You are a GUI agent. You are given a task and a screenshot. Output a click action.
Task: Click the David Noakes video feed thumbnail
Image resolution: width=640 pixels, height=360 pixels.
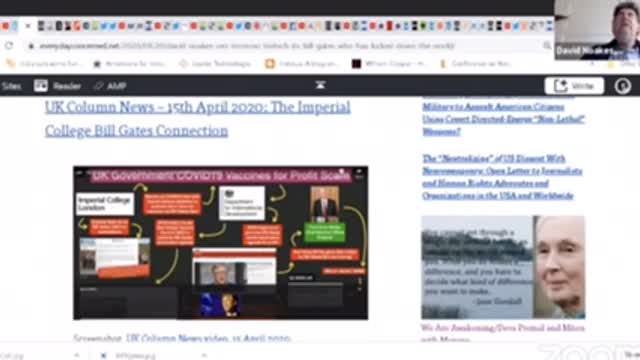point(597,29)
